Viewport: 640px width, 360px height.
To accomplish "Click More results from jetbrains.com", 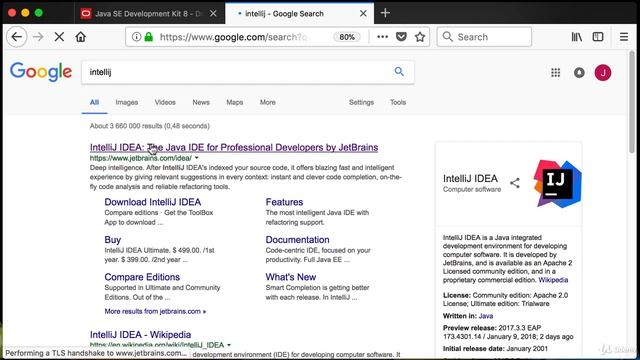I will click(x=155, y=311).
